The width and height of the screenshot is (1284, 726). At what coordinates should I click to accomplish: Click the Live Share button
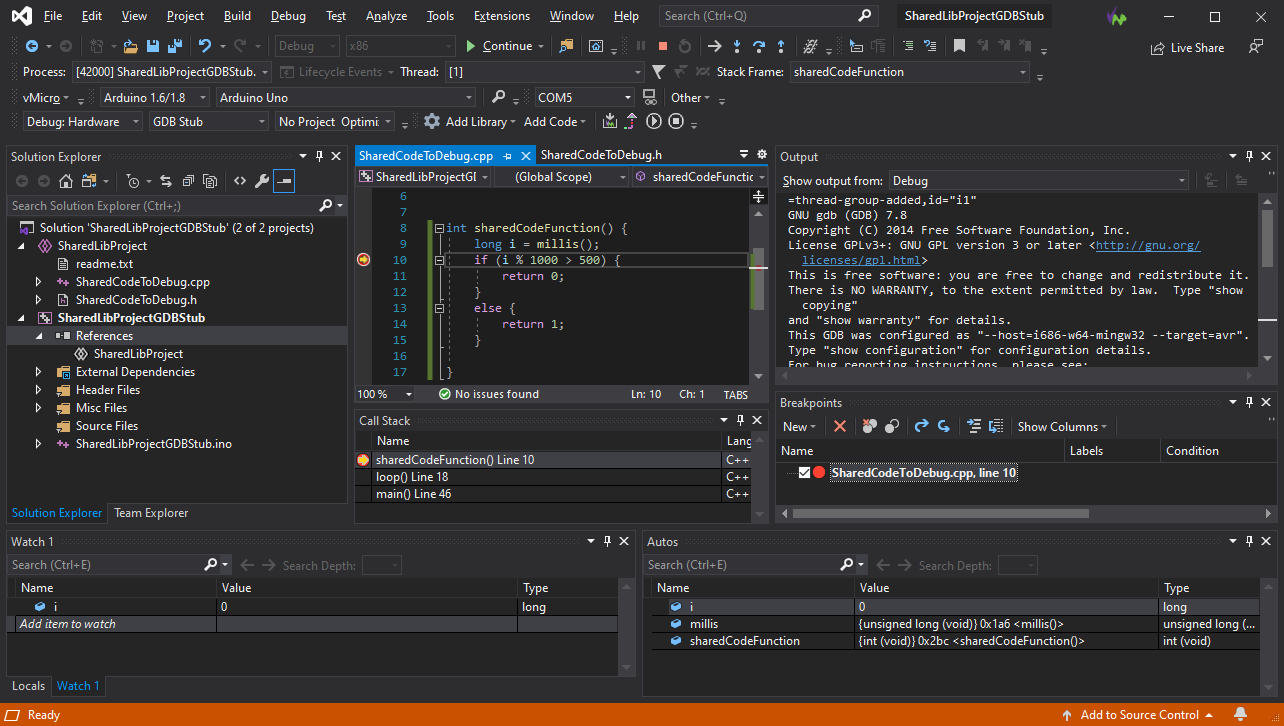click(1188, 47)
